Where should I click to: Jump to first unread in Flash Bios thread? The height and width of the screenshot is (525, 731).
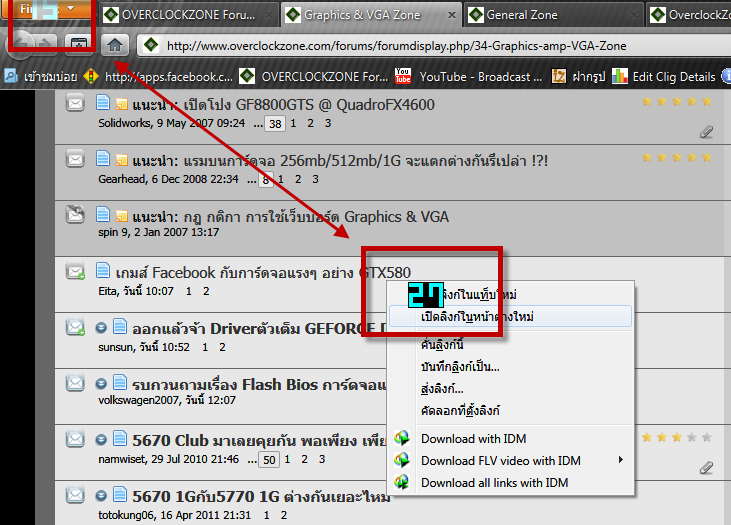click(x=101, y=384)
